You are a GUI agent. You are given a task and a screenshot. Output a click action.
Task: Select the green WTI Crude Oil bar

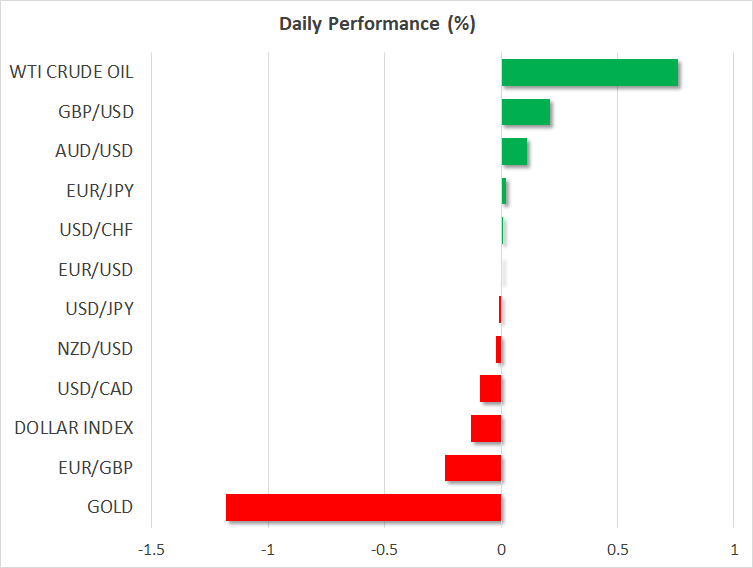point(589,73)
